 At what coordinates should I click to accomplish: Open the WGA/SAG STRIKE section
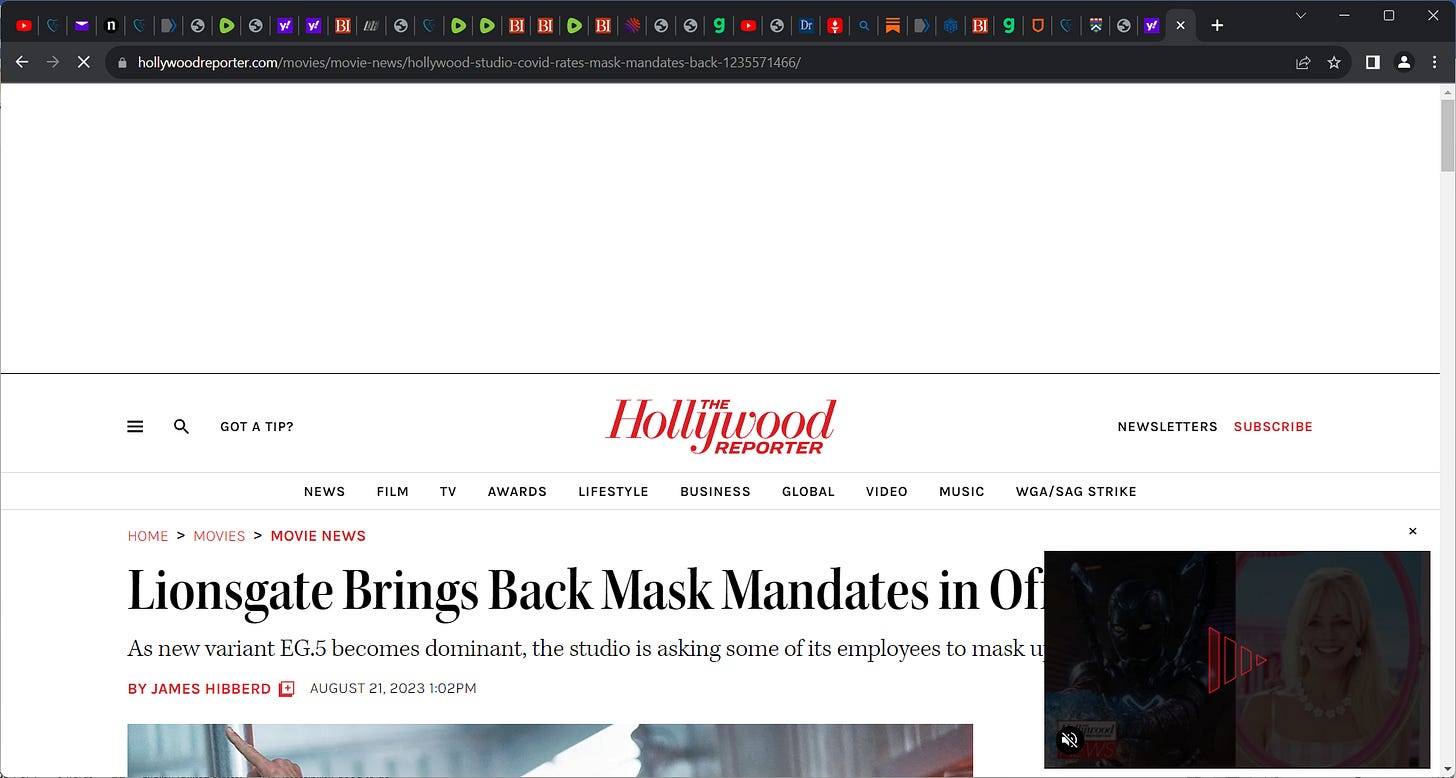click(x=1076, y=491)
